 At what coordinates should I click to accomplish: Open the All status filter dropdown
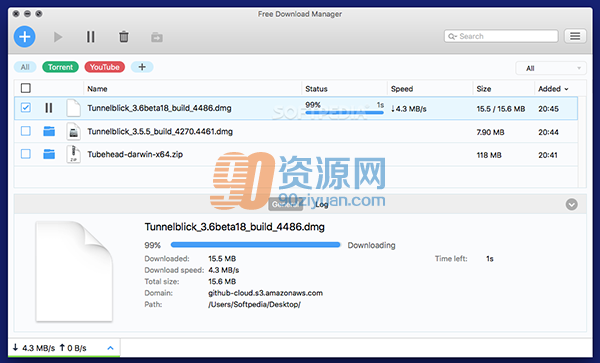(551, 68)
